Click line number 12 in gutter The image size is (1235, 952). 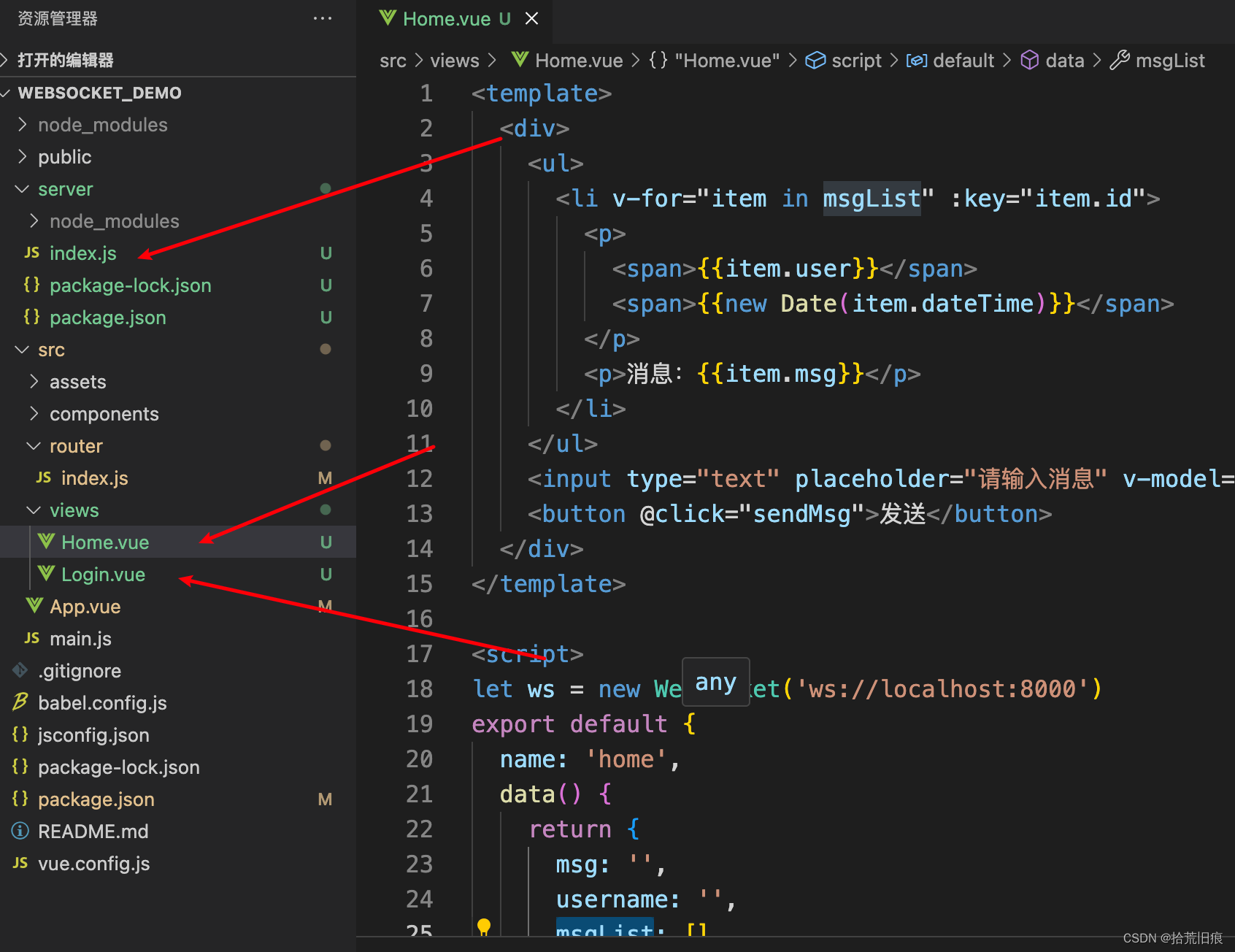coord(420,479)
